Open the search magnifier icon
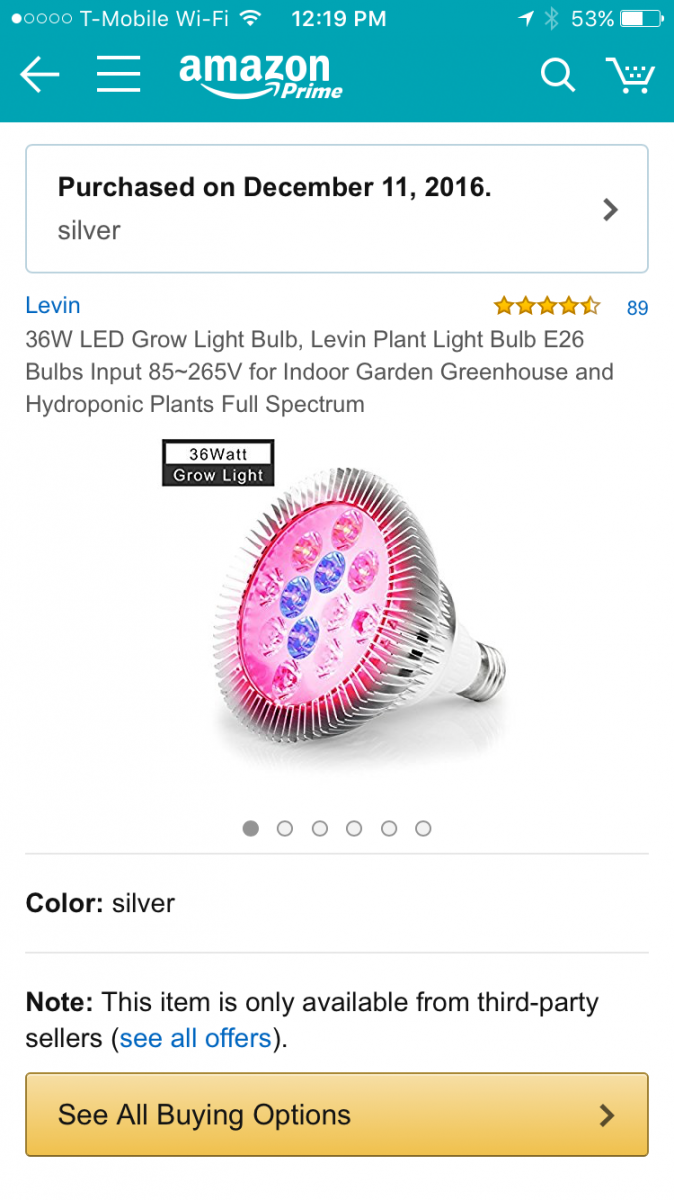The image size is (674, 1200). coord(557,75)
